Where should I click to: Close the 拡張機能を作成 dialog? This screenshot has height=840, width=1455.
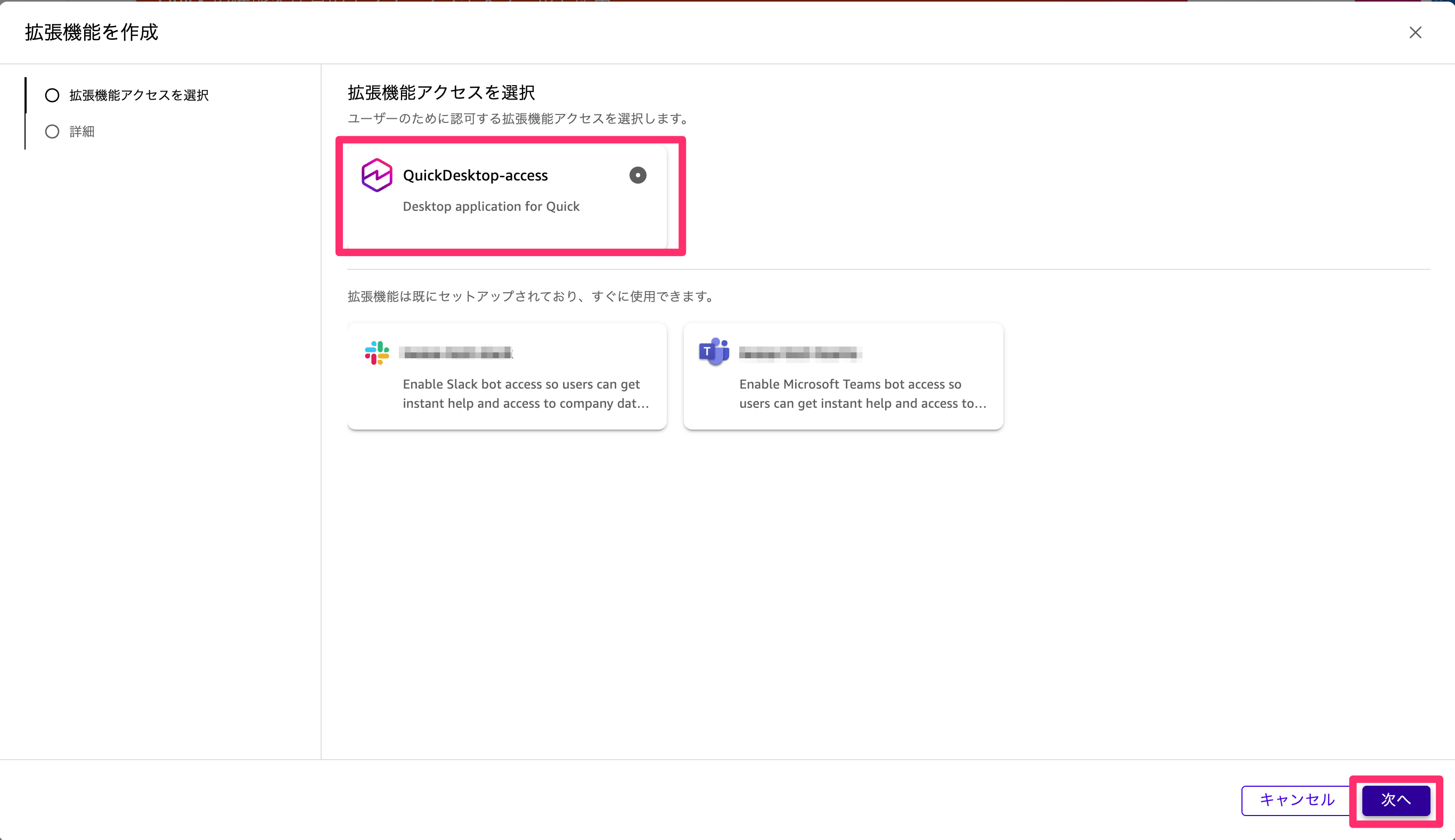(1415, 32)
